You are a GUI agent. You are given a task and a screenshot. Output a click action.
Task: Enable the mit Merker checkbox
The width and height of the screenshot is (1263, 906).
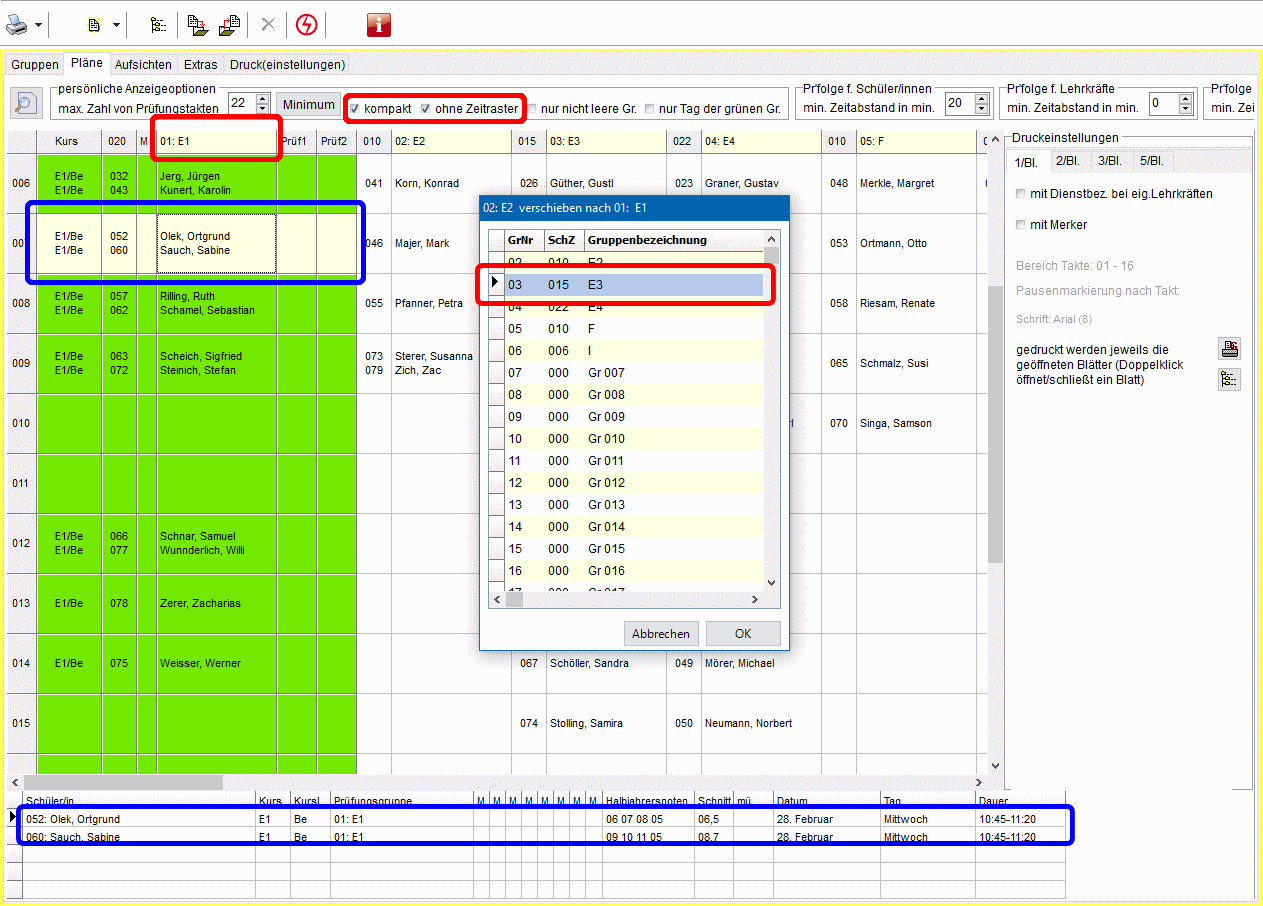(x=1020, y=225)
